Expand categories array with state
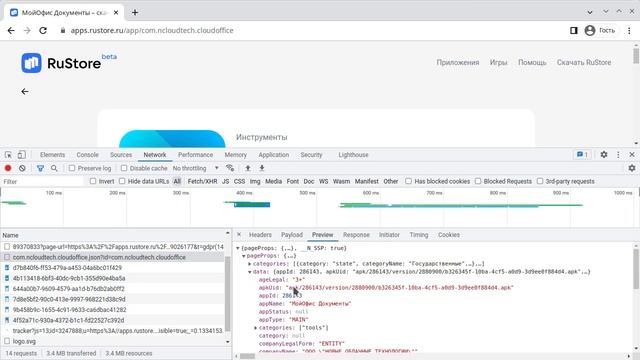 coord(250,264)
